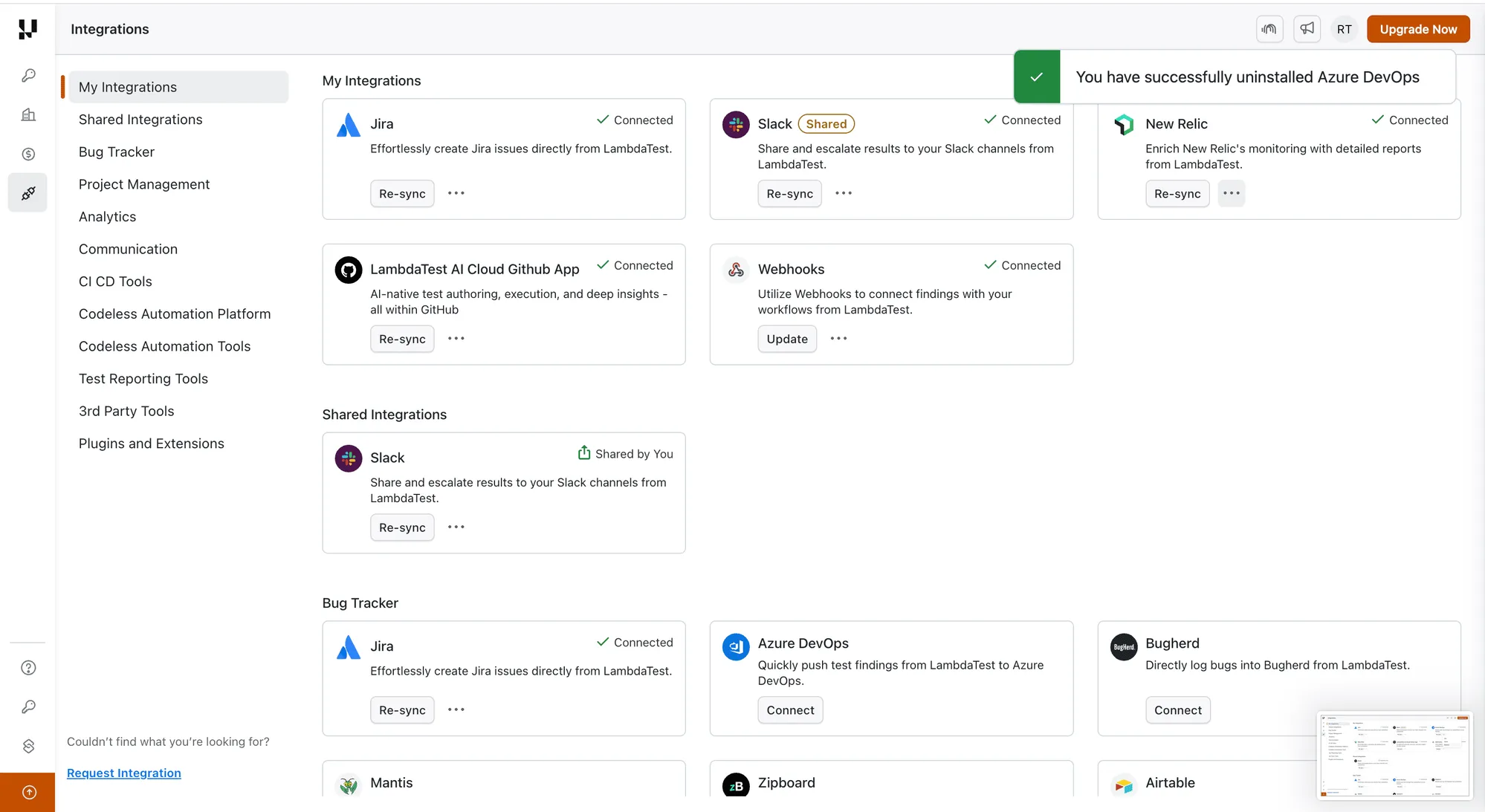The width and height of the screenshot is (1485, 812).
Task: Click the Azure DevOps logo icon
Action: (736, 647)
